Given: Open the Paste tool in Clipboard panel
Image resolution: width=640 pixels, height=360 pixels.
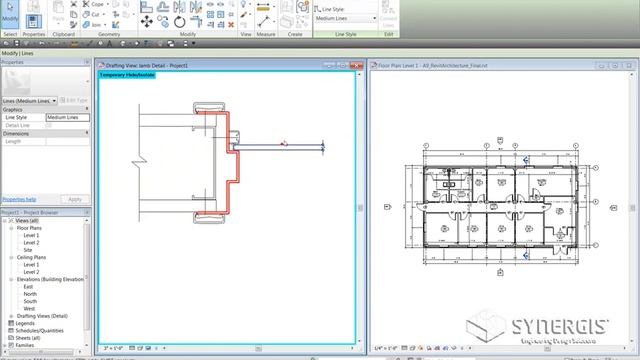Looking at the screenshot, I should coord(58,12).
